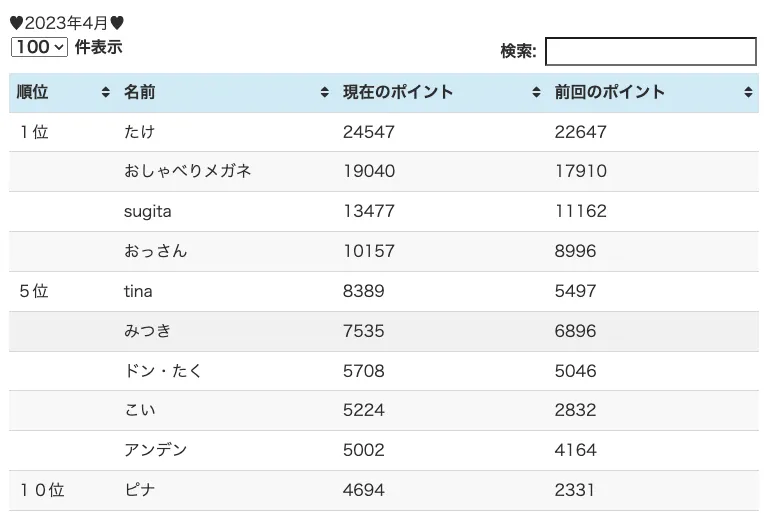Click the sugita name cell
Screen dimensions: 764x513
(149, 211)
